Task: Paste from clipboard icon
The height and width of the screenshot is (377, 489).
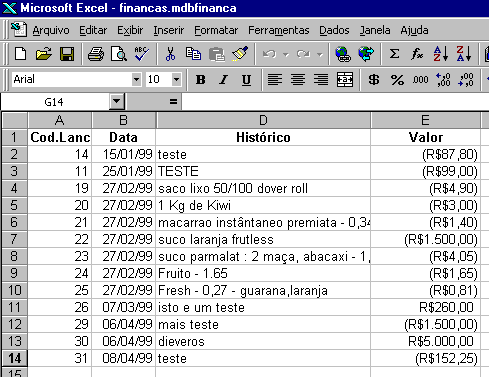Action: point(217,54)
